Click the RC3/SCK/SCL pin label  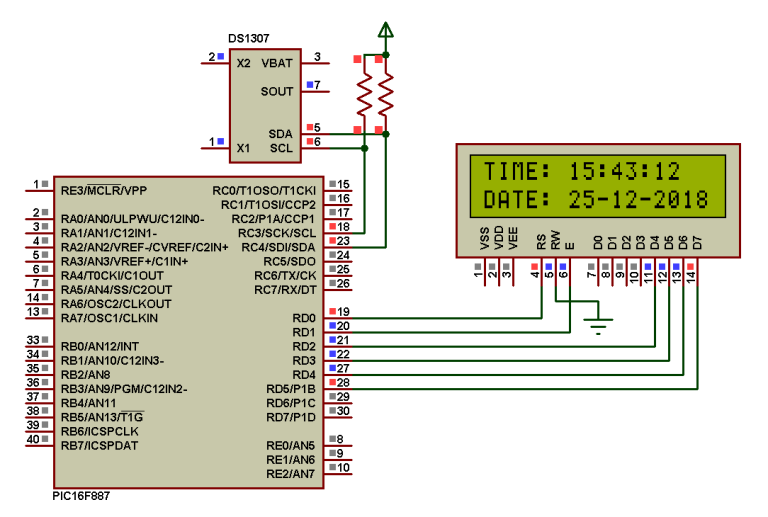(x=277, y=233)
